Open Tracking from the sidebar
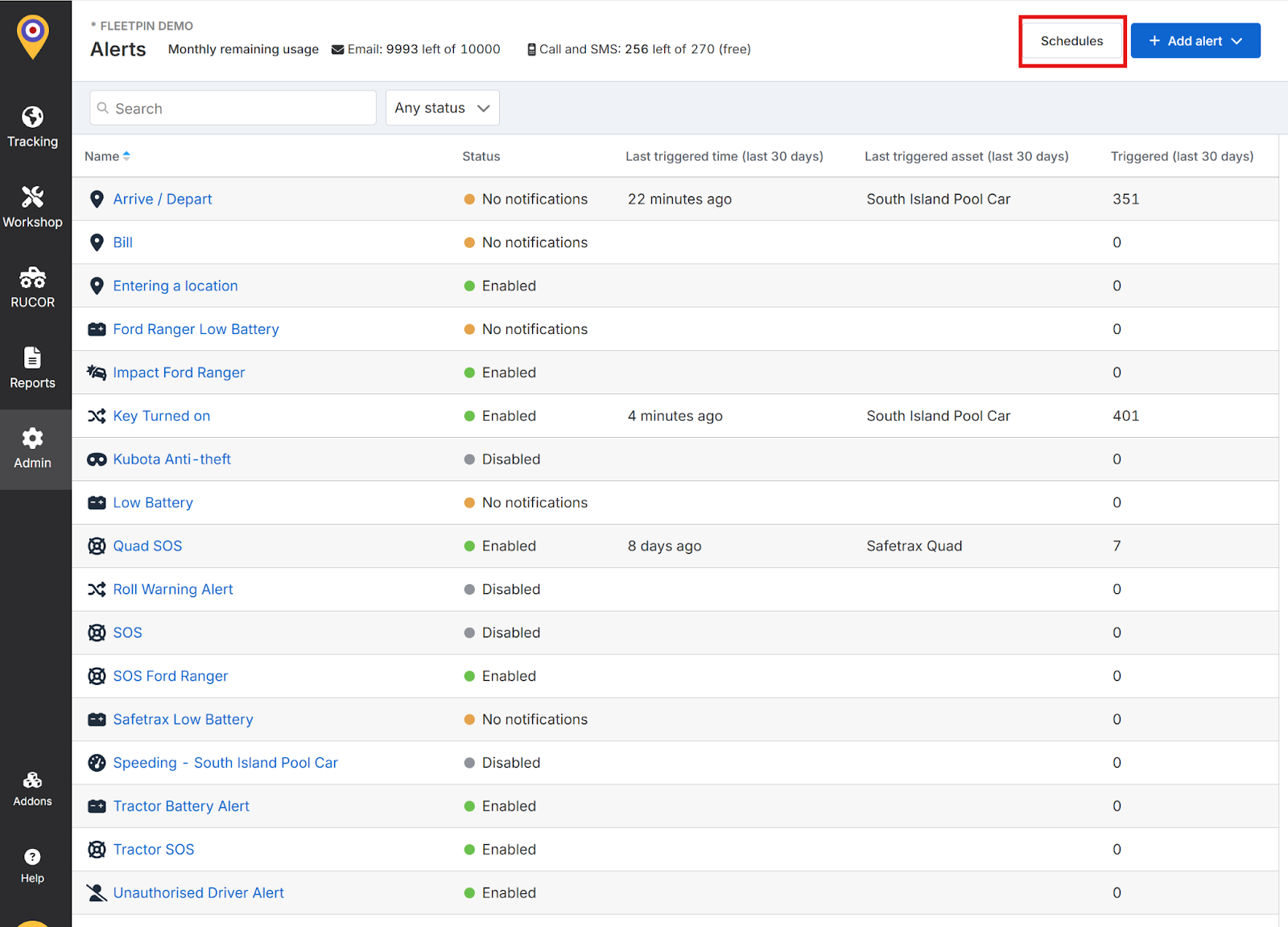 click(32, 128)
